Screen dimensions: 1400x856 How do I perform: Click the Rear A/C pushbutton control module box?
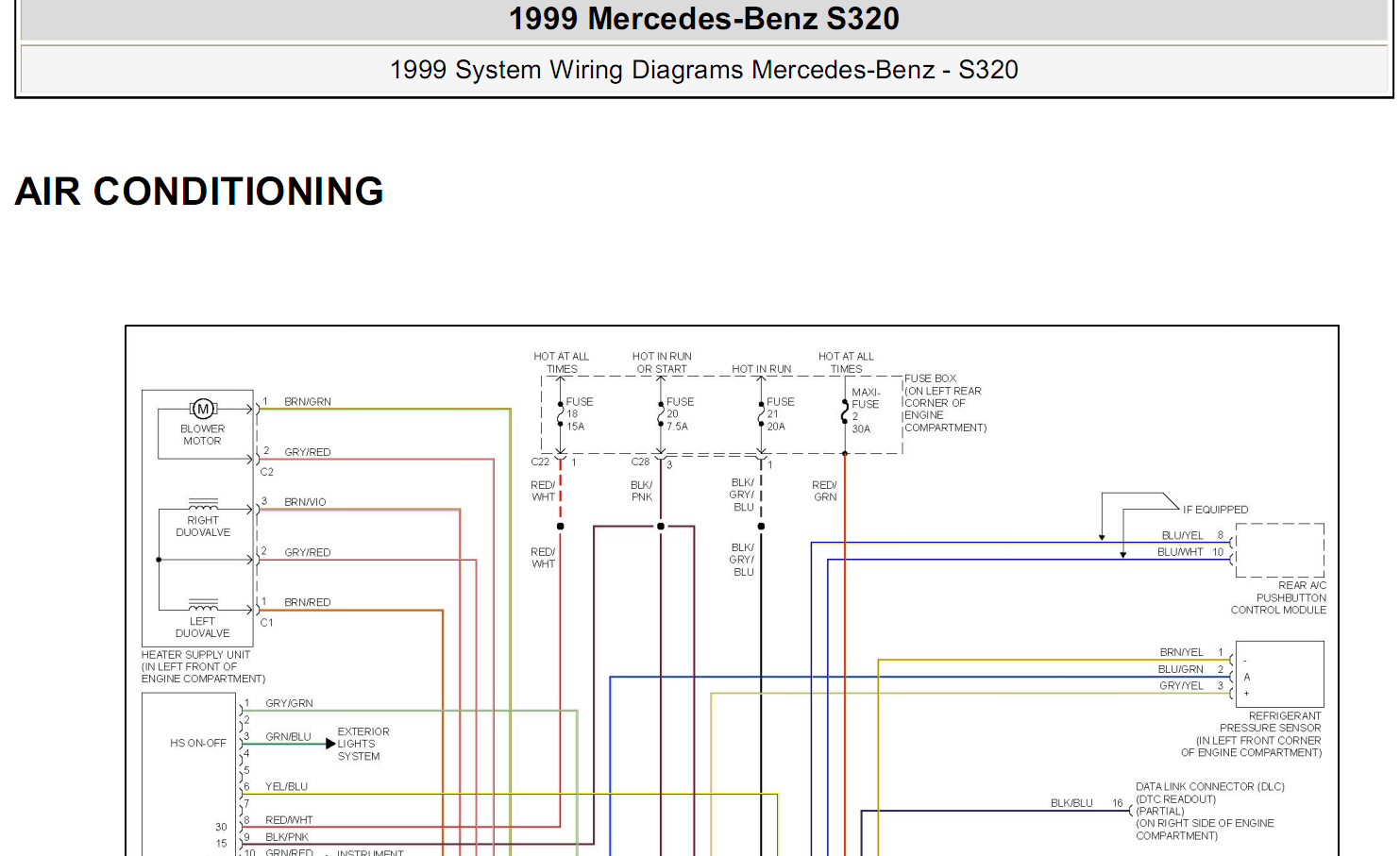1279,550
